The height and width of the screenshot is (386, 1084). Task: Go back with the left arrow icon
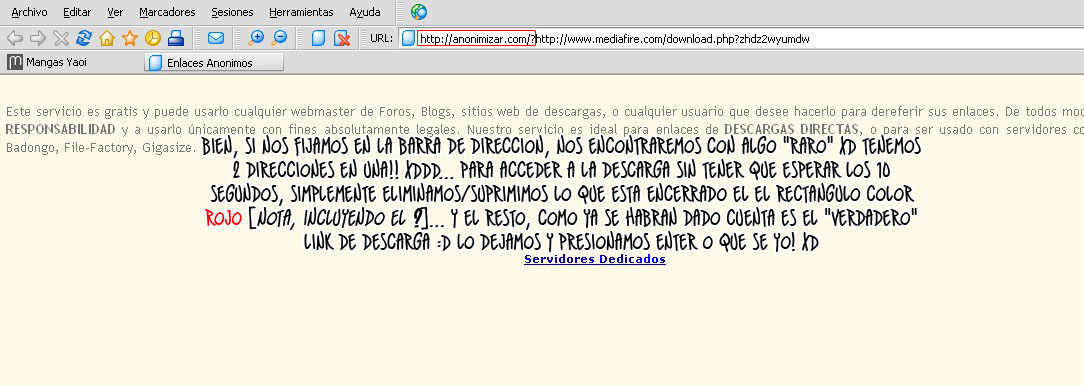click(15, 38)
